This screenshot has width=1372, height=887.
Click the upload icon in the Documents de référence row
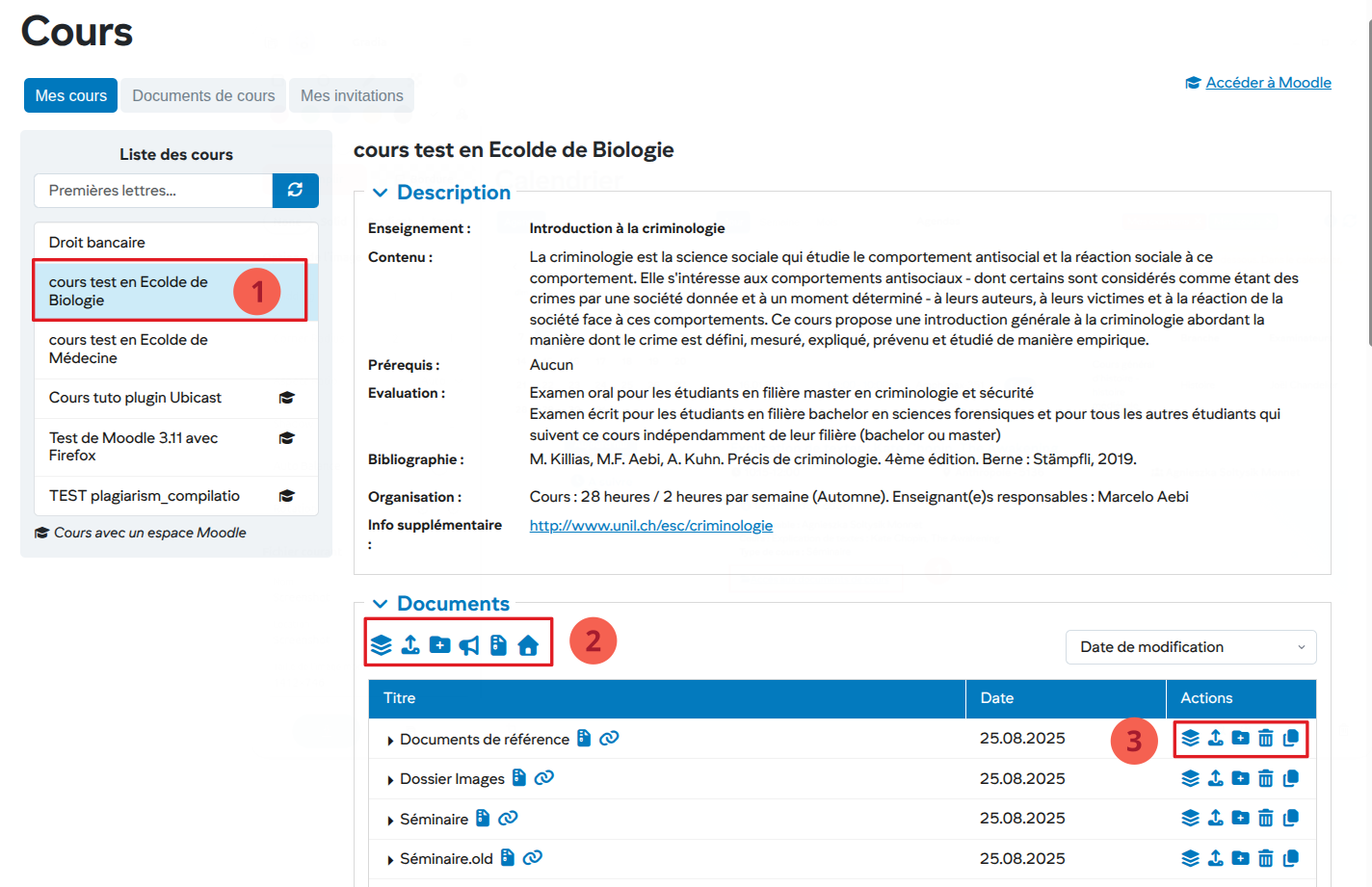coord(1216,738)
